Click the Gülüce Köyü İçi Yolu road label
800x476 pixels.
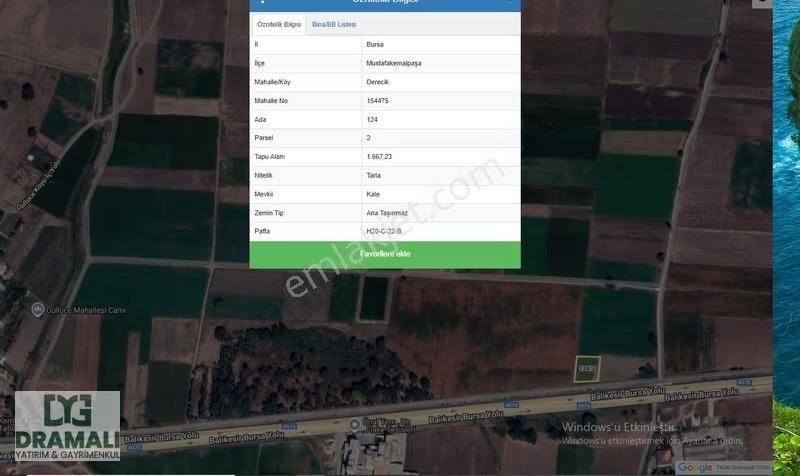click(39, 184)
